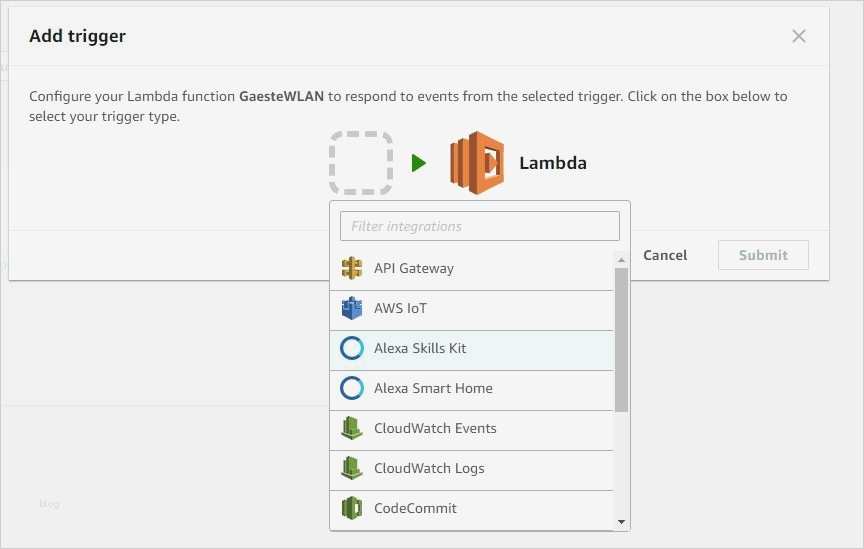Viewport: 864px width, 549px height.
Task: Close the Add trigger dialog
Action: (798, 36)
